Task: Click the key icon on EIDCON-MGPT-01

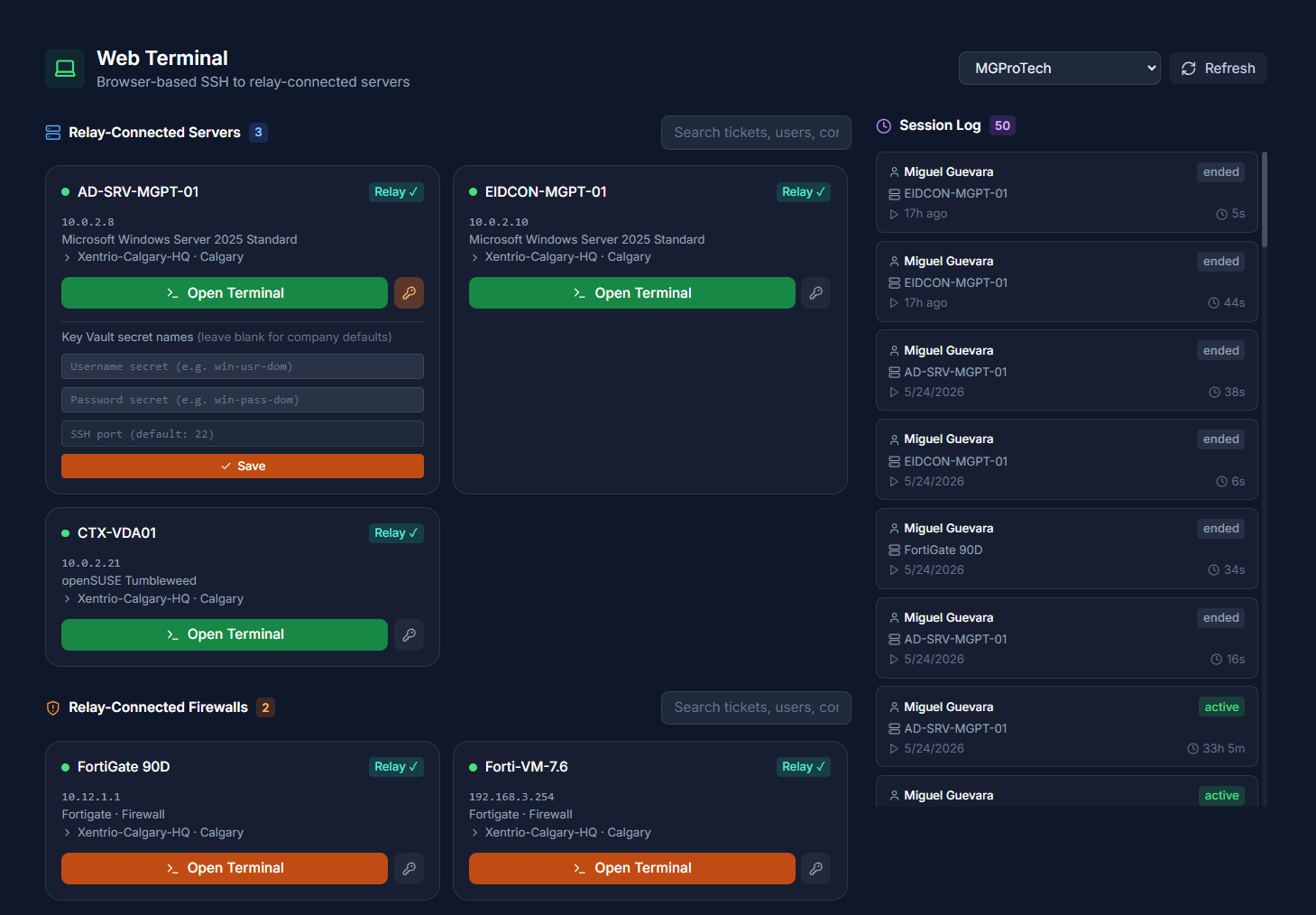Action: point(816,293)
